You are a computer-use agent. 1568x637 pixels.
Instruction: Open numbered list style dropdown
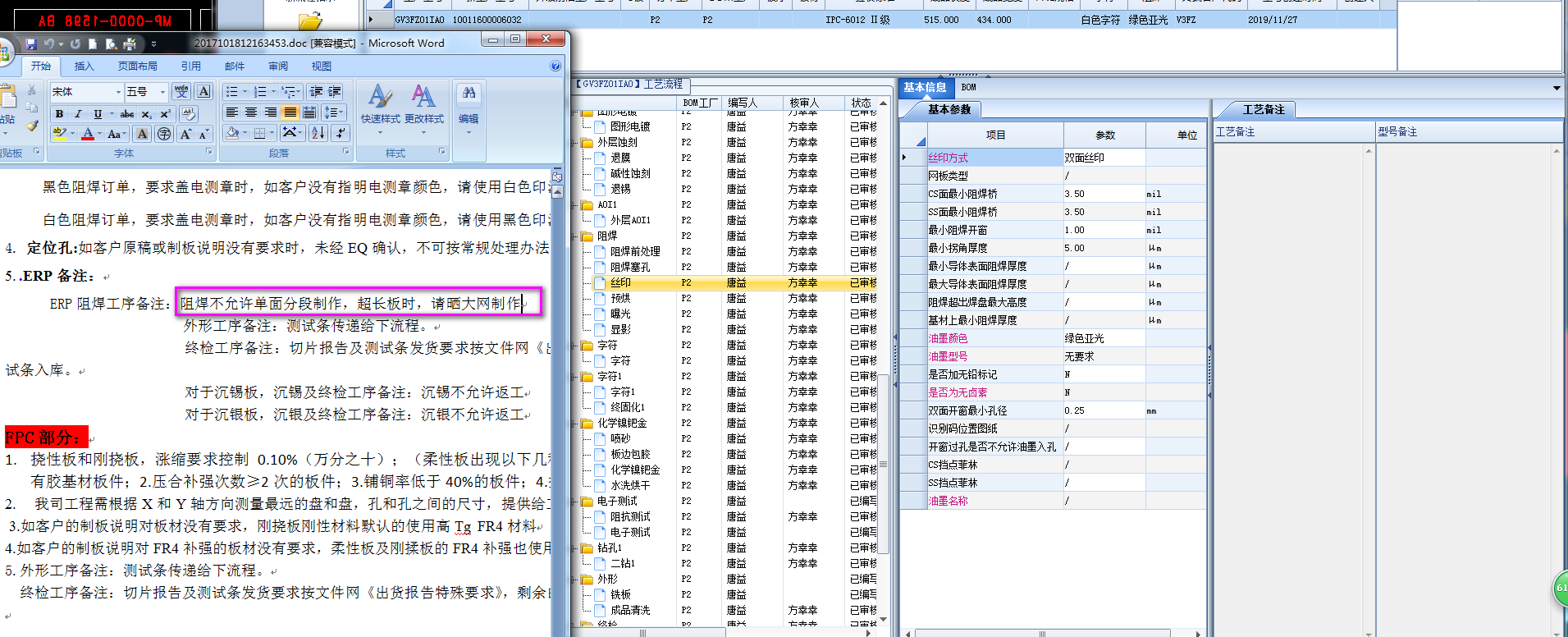pos(272,92)
